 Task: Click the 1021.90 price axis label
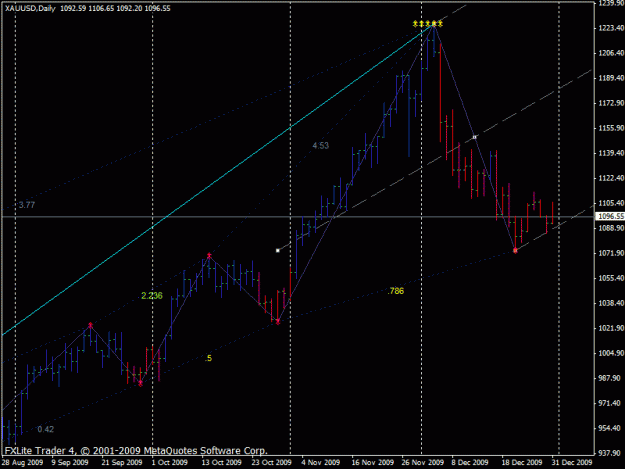611,328
